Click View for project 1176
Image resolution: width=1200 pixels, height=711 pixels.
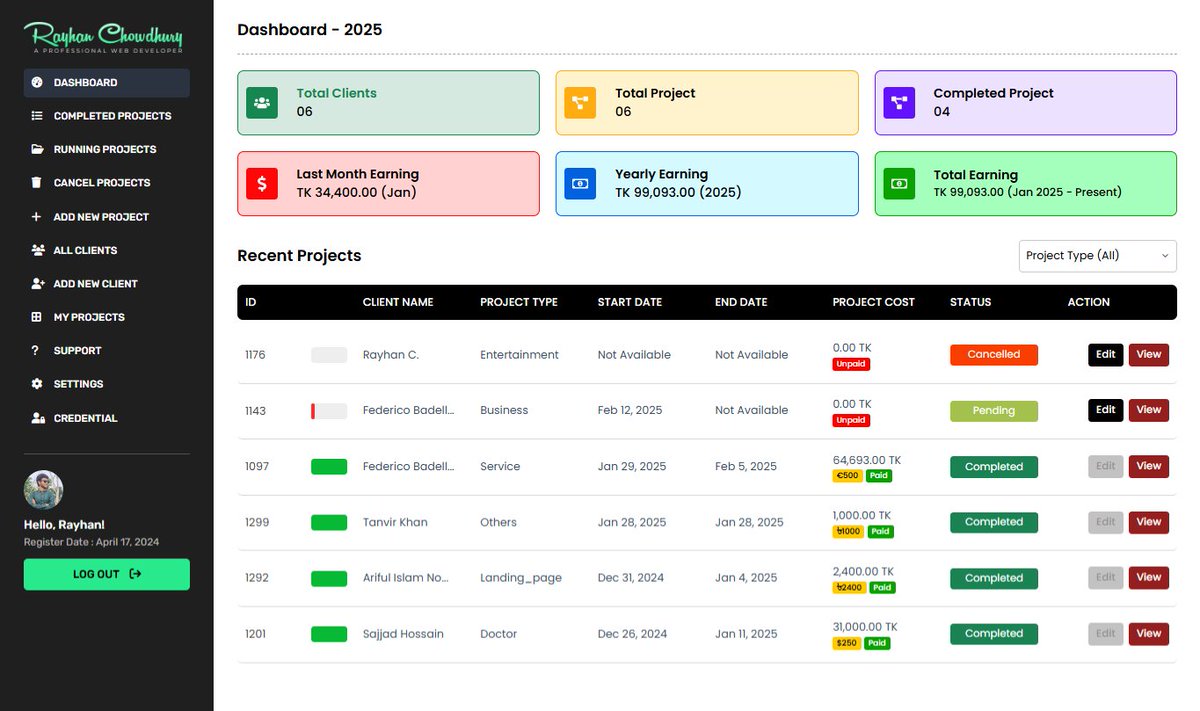pyautogui.click(x=1149, y=355)
